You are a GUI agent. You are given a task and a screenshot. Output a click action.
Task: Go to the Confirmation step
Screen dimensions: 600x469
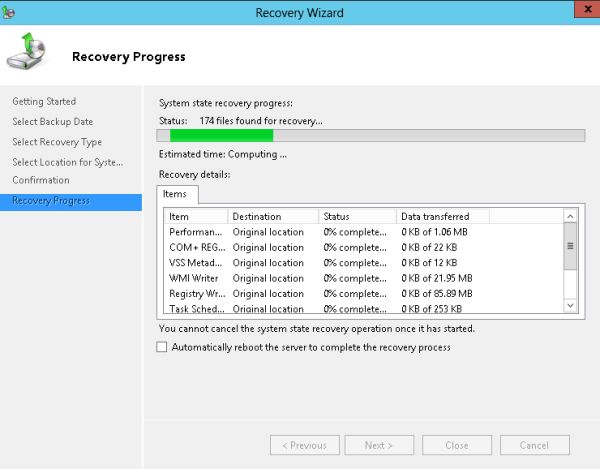(x=41, y=180)
